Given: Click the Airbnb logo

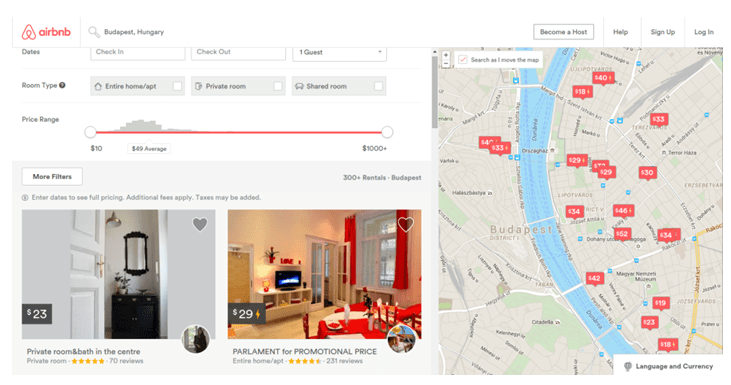Looking at the screenshot, I should click(x=46, y=32).
